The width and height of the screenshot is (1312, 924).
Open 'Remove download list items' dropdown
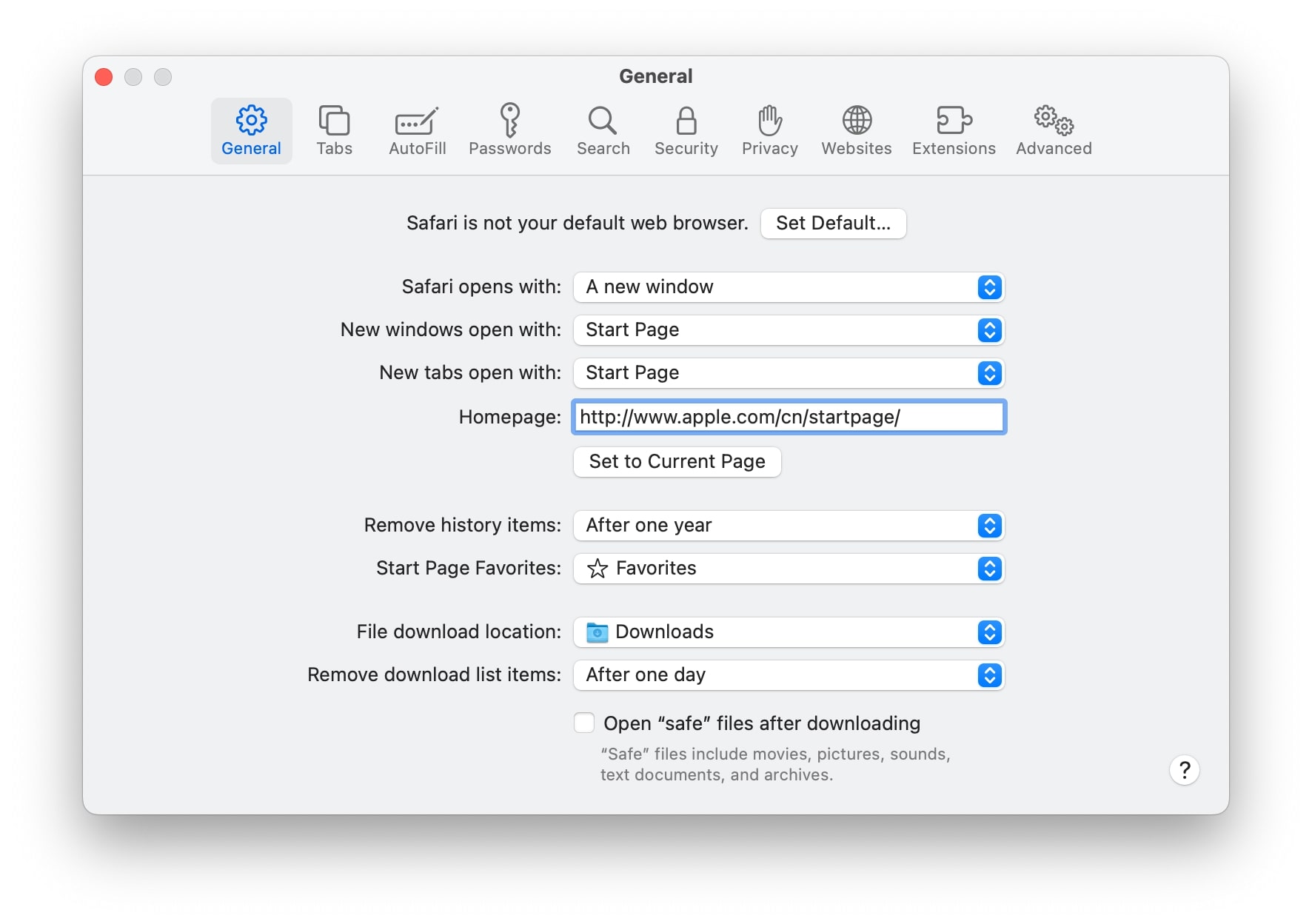[789, 675]
